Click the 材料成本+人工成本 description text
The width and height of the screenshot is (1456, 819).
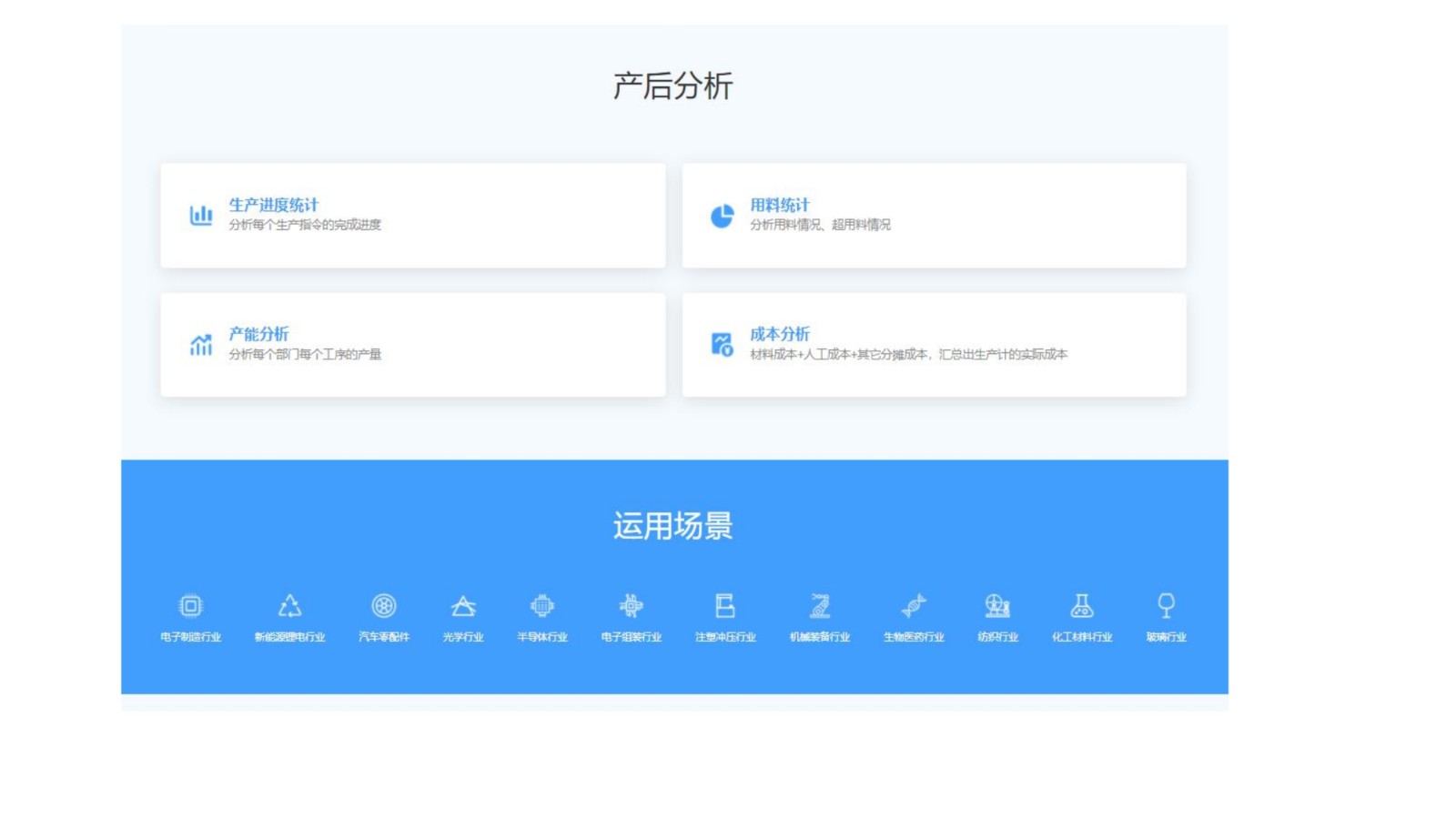point(909,354)
